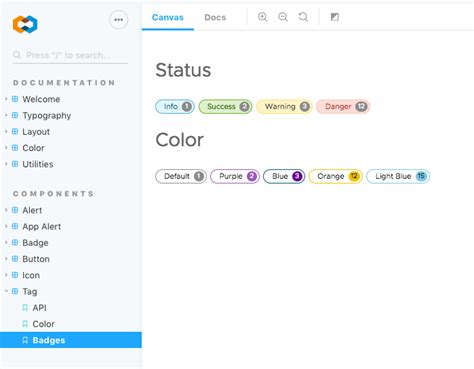This screenshot has height=369, width=474.
Task: Switch to the Canvas tab
Action: pyautogui.click(x=168, y=17)
